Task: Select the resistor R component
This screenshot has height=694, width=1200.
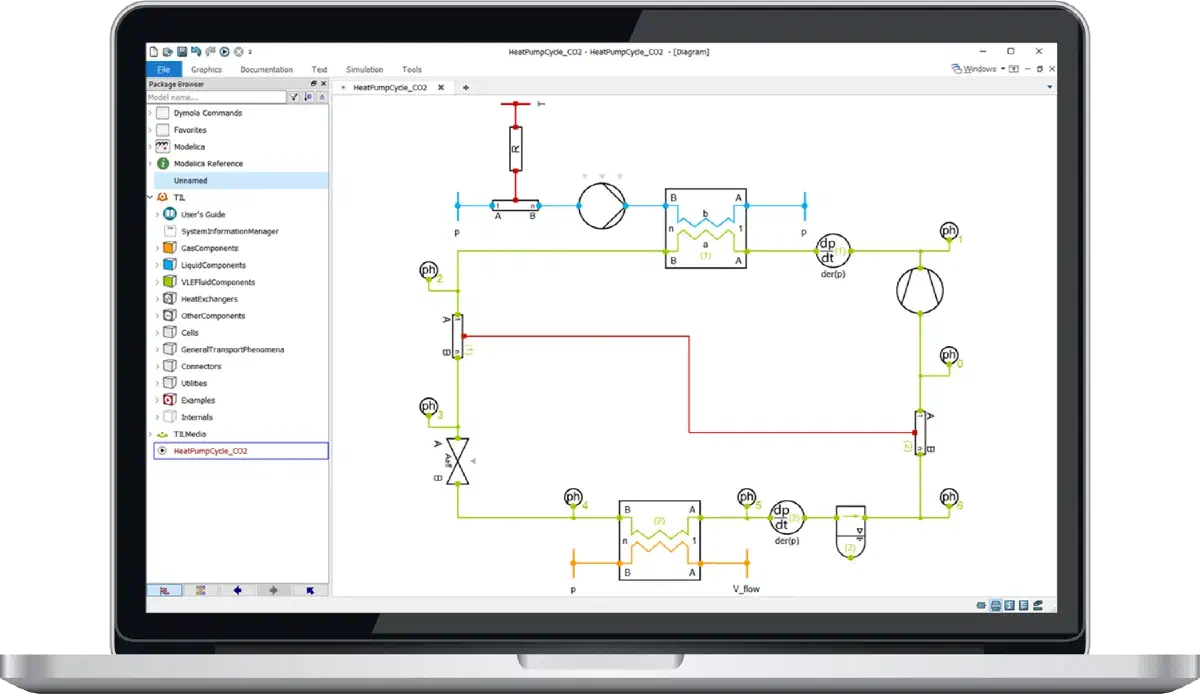Action: 516,149
